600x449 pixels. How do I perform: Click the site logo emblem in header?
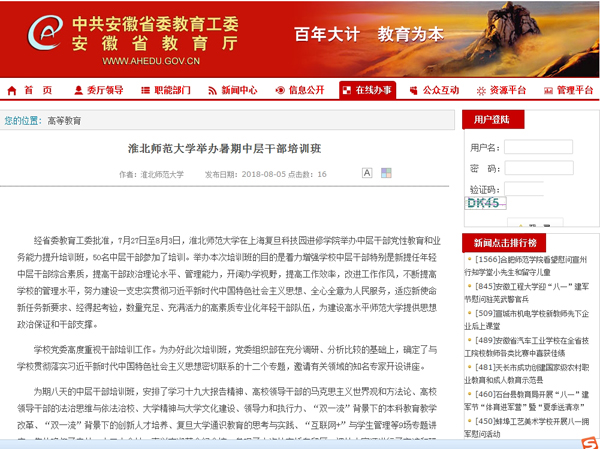45,33
